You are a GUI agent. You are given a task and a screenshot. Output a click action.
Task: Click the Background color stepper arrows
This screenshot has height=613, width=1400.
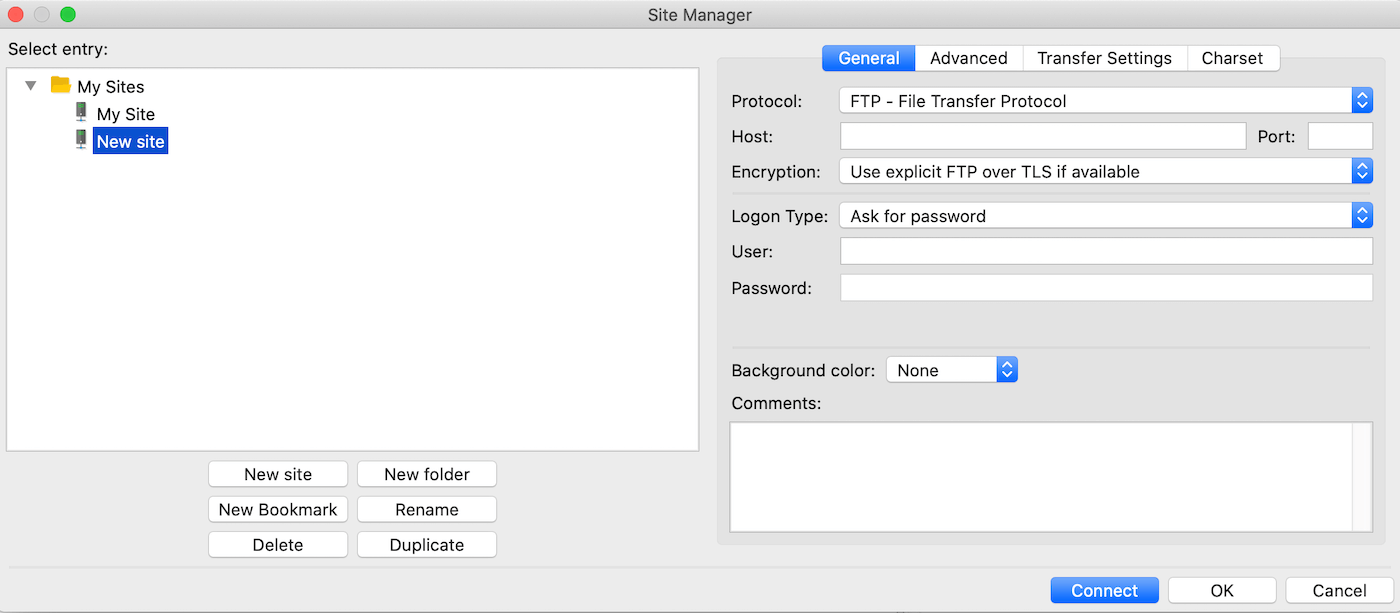(1007, 369)
